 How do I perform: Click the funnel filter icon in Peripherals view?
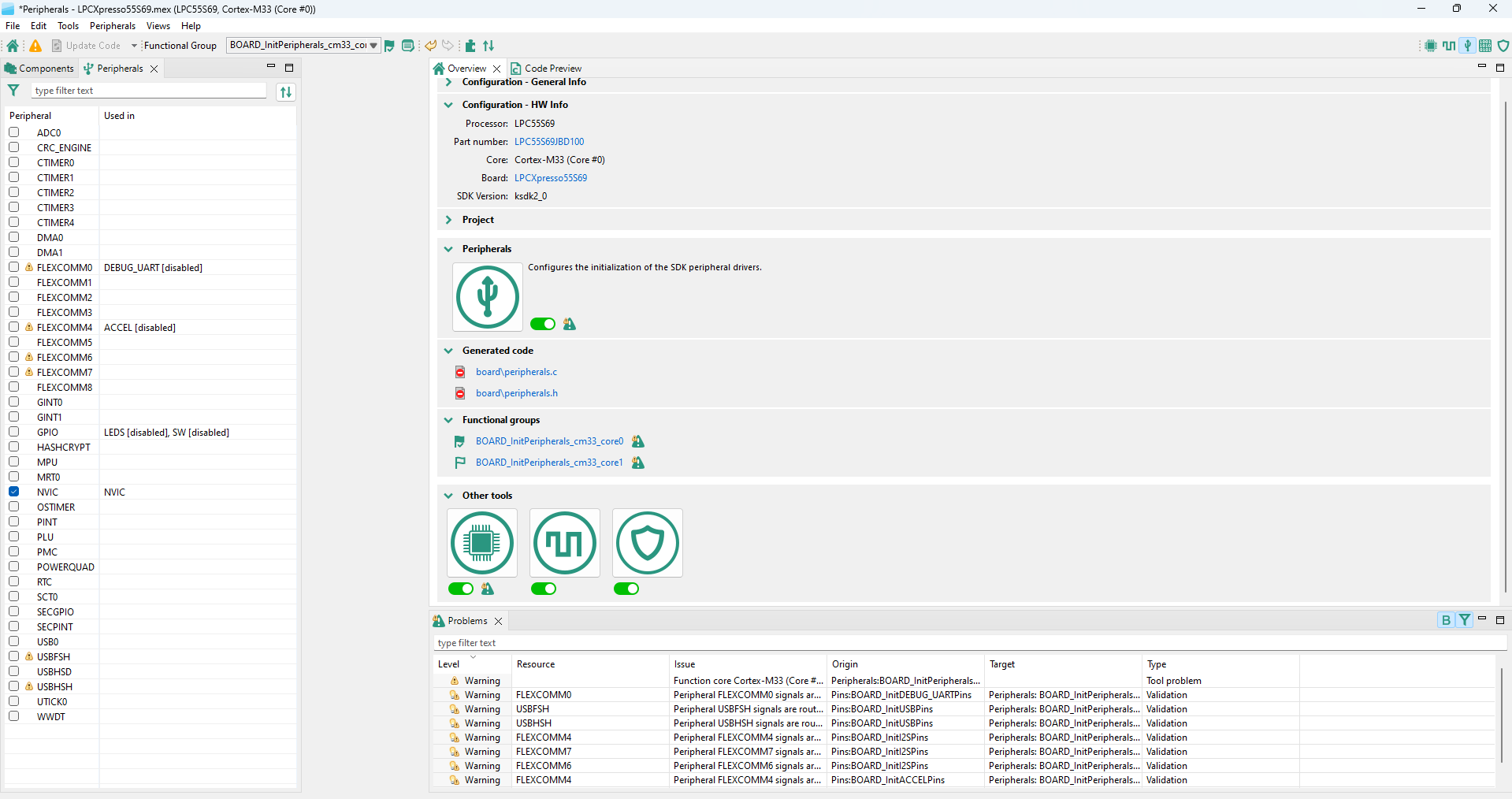[x=13, y=91]
